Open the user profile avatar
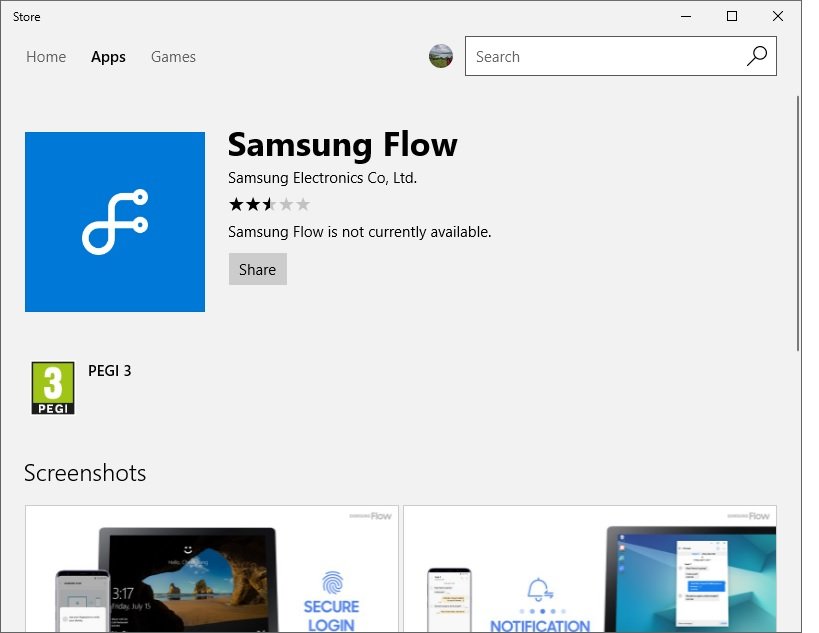Viewport: 819px width, 633px height. (x=441, y=56)
